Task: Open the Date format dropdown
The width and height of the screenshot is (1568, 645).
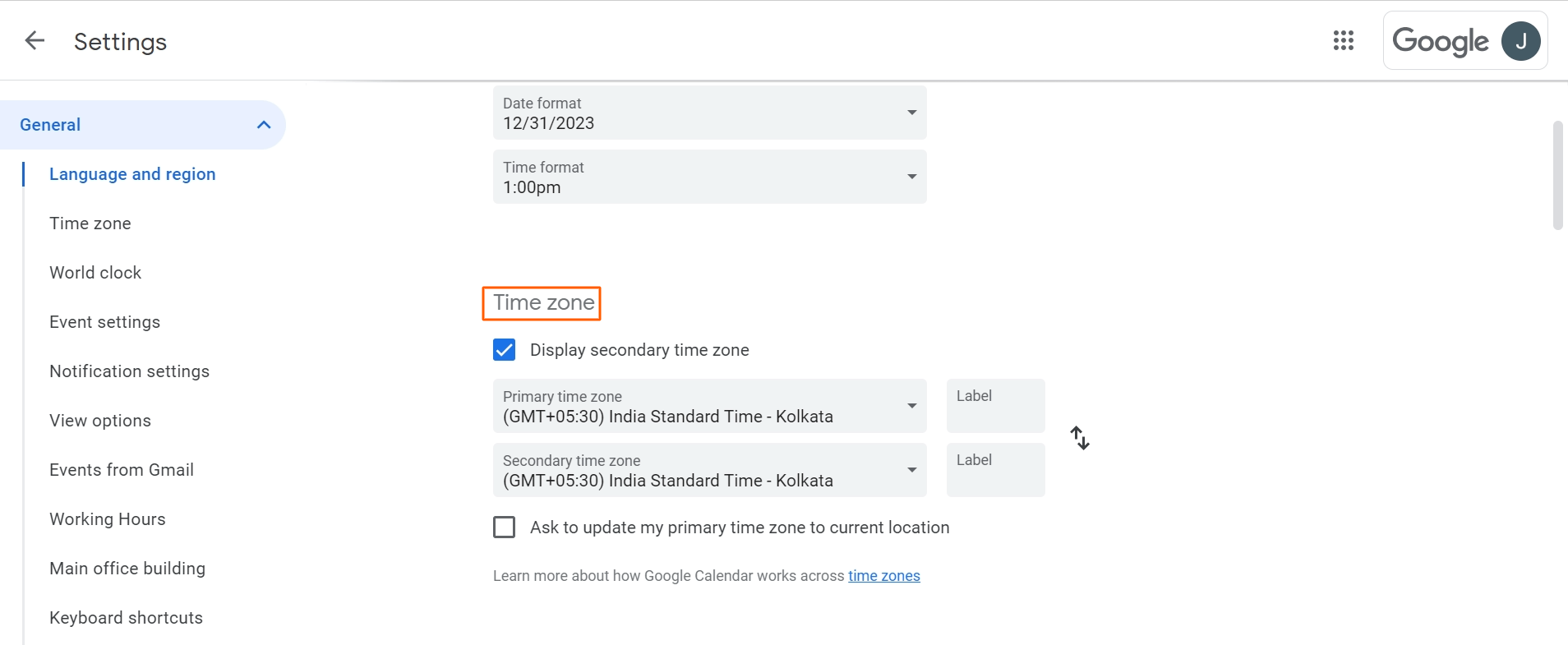Action: 709,113
